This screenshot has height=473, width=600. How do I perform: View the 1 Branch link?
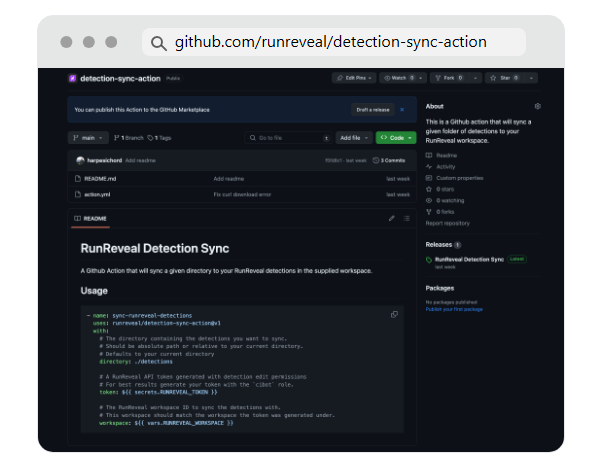click(x=129, y=138)
